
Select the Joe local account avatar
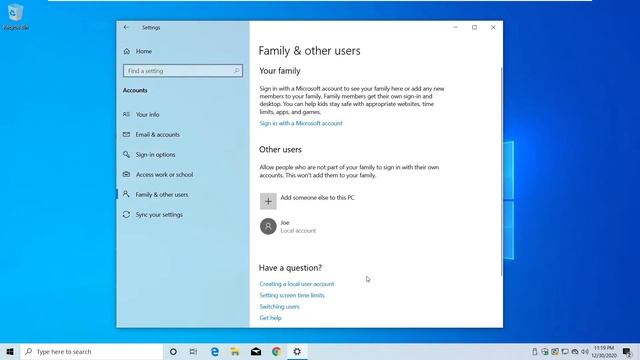point(268,226)
